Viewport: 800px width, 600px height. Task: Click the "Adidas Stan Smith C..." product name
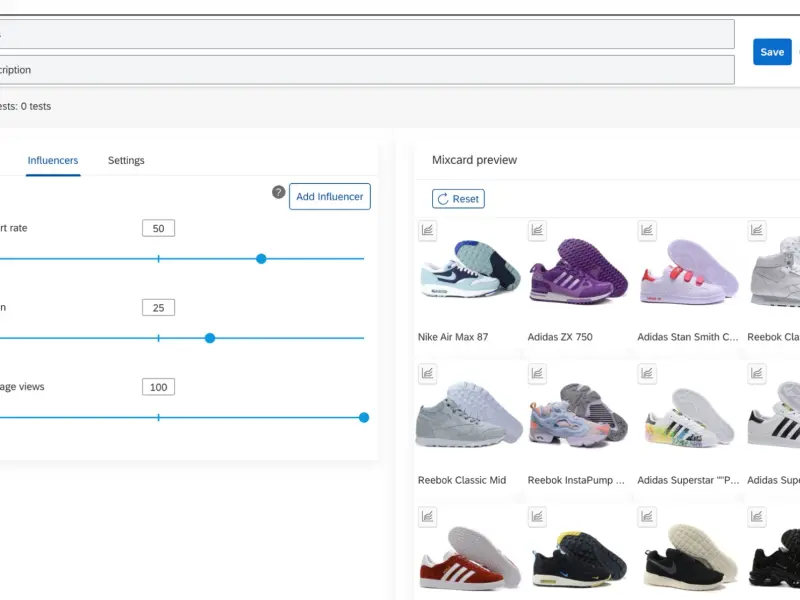click(688, 337)
